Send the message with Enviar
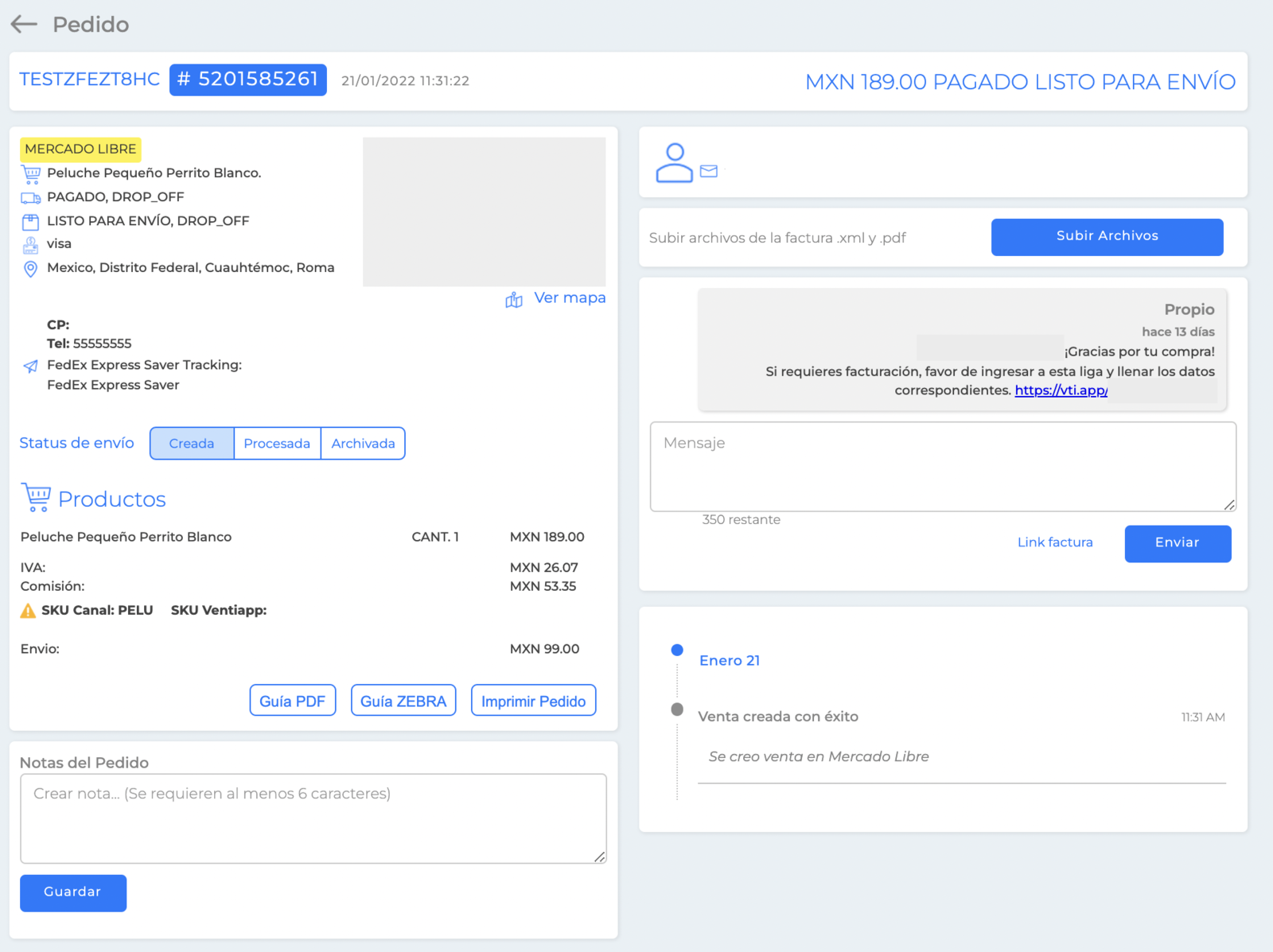This screenshot has height=952, width=1273. pyautogui.click(x=1178, y=543)
